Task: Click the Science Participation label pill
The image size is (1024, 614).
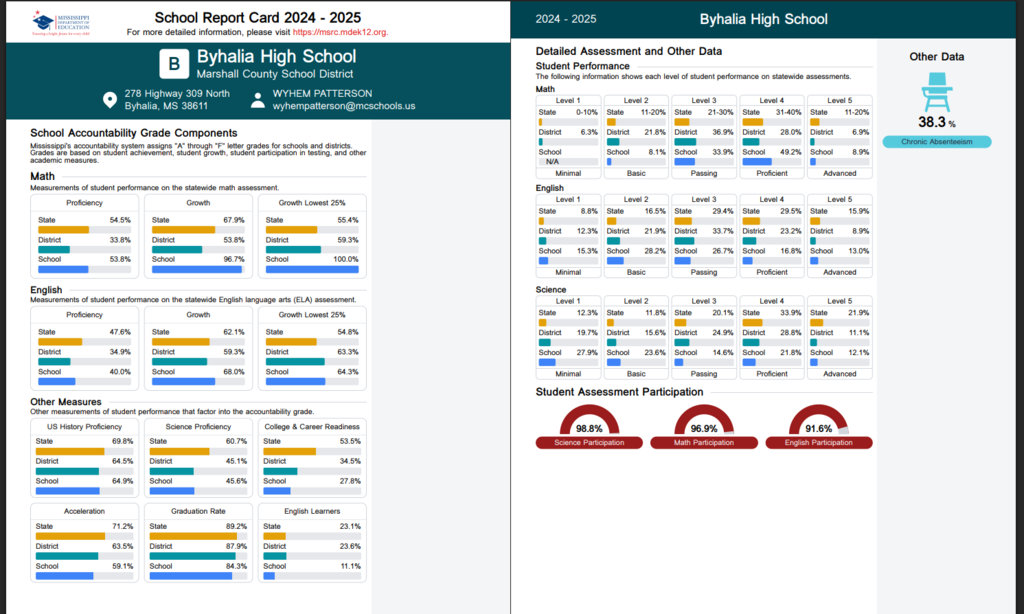Action: tap(589, 440)
